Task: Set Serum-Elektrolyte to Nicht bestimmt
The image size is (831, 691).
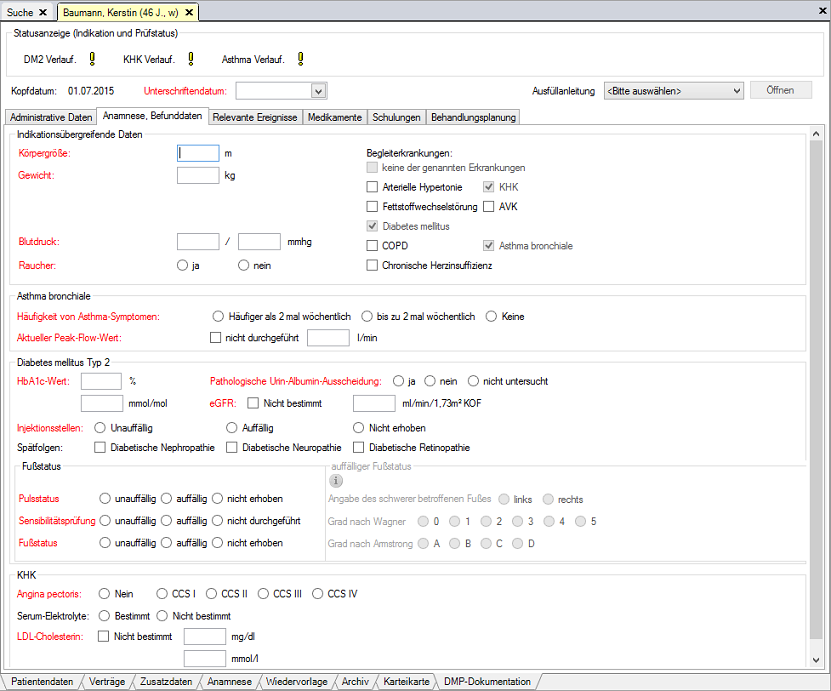Action: [162, 616]
